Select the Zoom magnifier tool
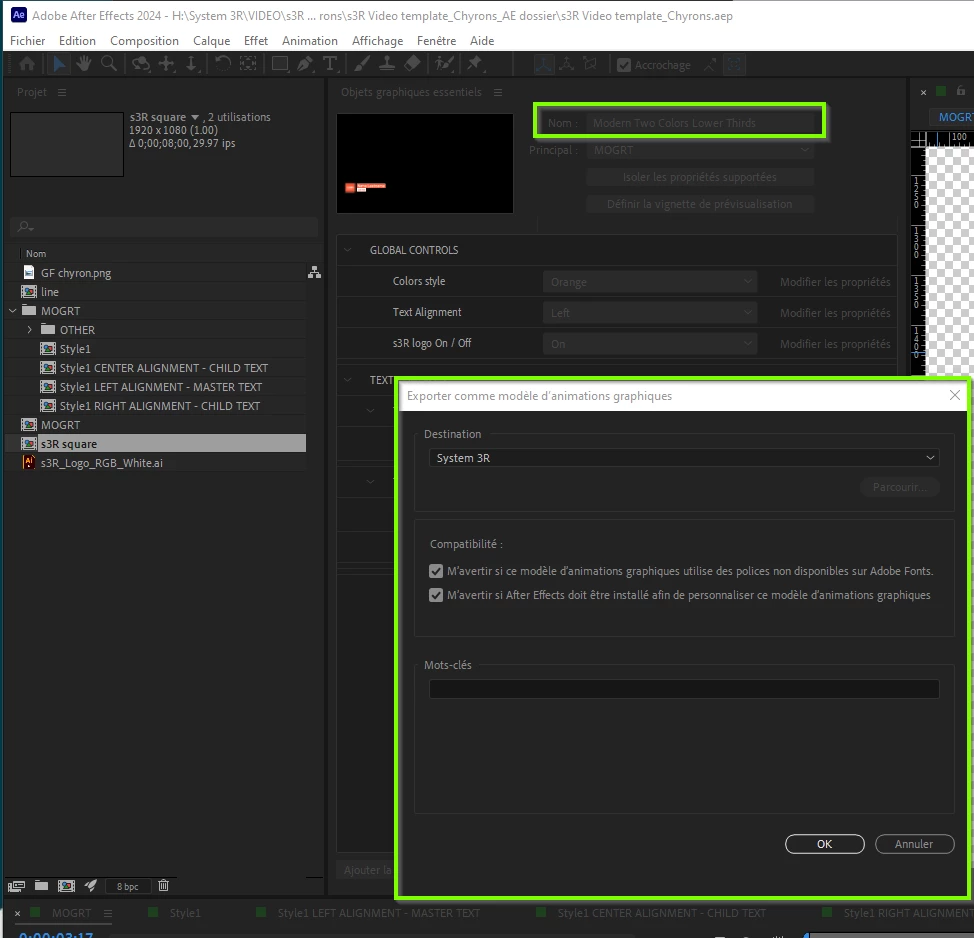The width and height of the screenshot is (974, 938). 109,64
